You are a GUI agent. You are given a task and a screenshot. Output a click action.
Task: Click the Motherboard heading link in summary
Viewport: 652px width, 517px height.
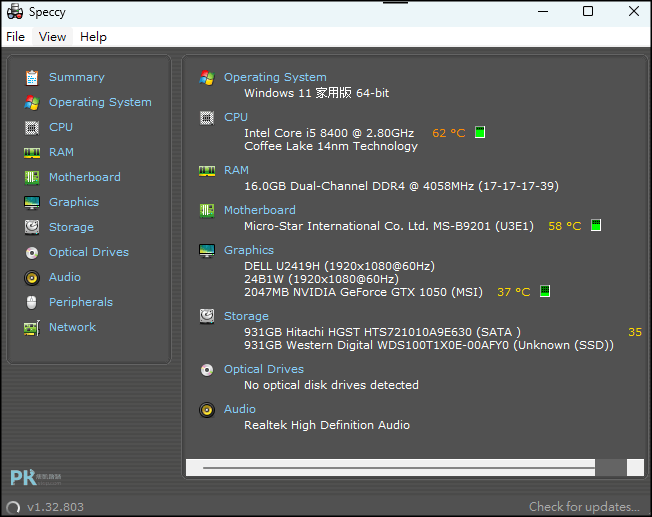click(x=260, y=210)
